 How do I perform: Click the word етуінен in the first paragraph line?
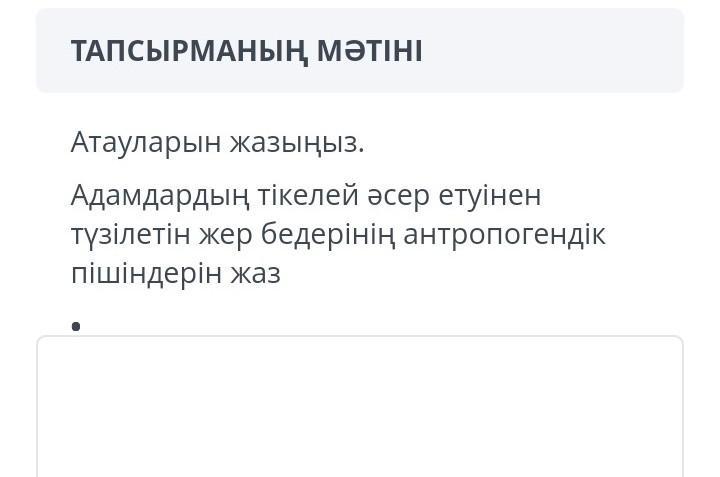pos(490,196)
